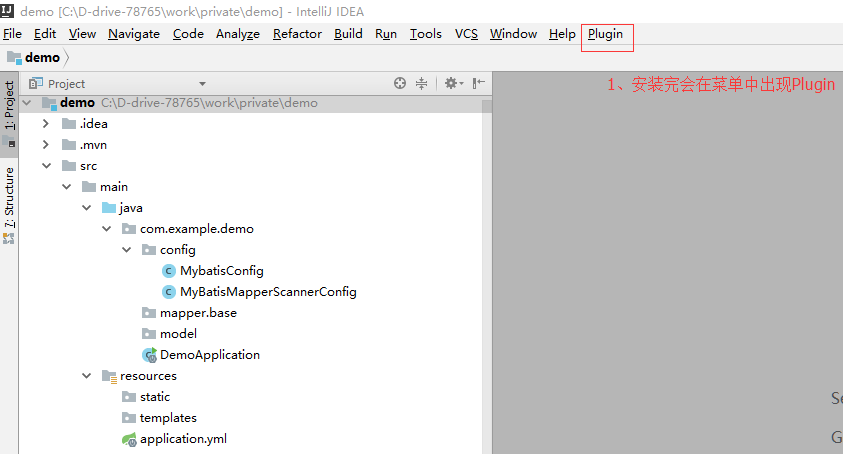Open the Help menu

click(x=562, y=34)
